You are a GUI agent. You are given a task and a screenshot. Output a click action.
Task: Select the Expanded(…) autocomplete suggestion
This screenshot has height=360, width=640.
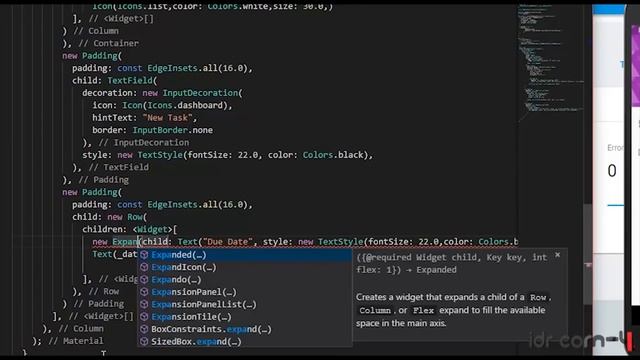point(244,255)
